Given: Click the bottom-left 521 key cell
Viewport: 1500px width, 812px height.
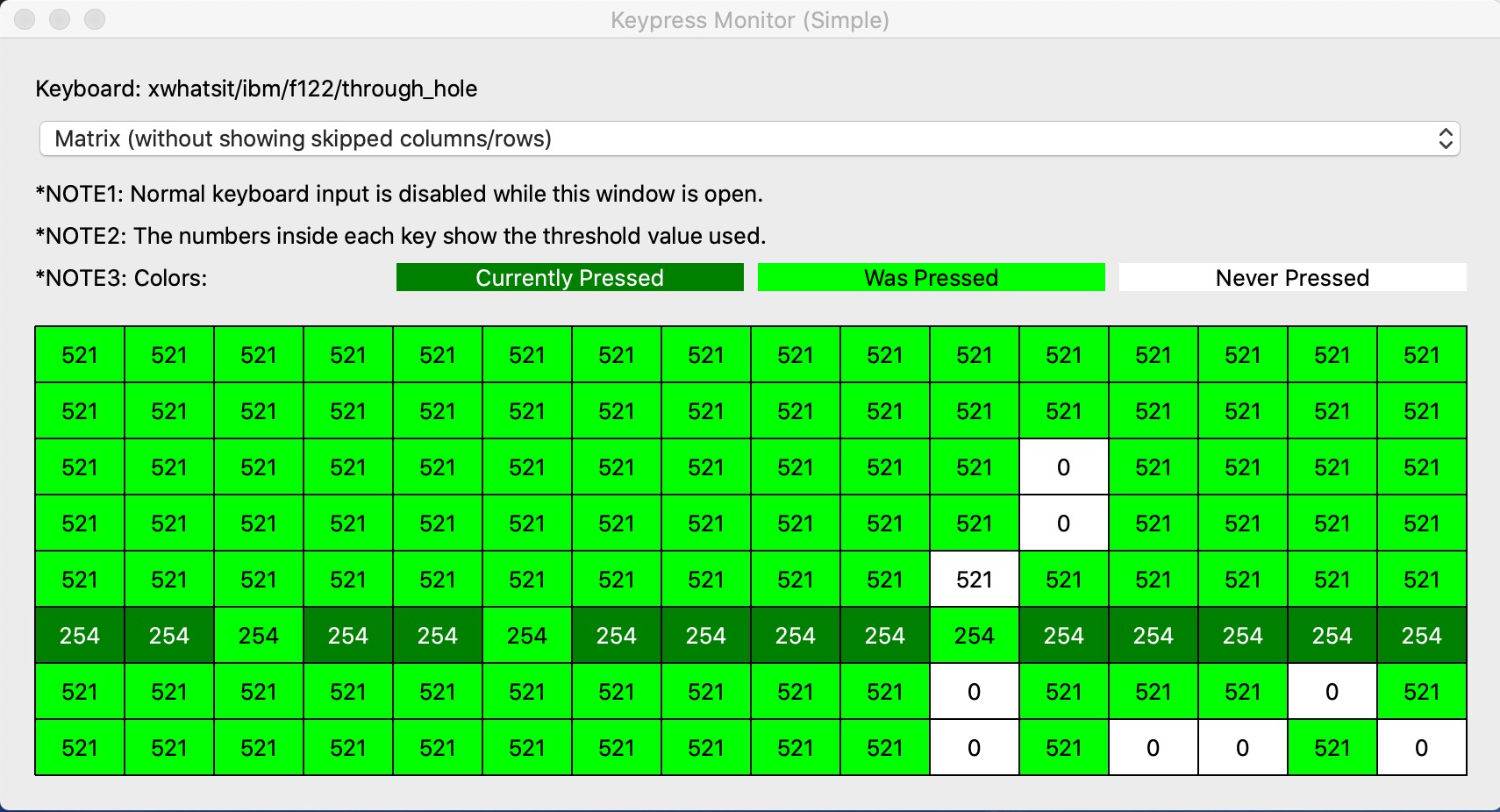Looking at the screenshot, I should click(x=80, y=748).
